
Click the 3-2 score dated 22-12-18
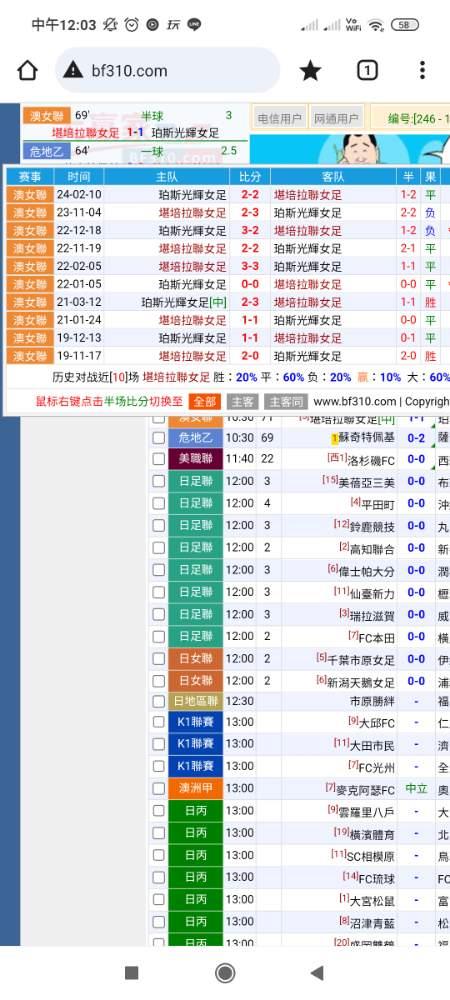tap(250, 230)
